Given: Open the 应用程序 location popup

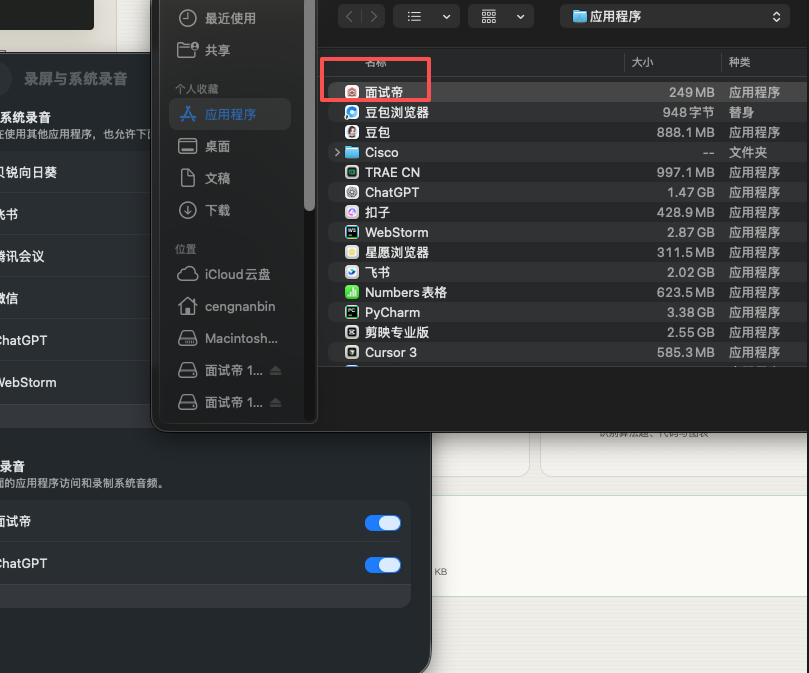Looking at the screenshot, I should (675, 17).
